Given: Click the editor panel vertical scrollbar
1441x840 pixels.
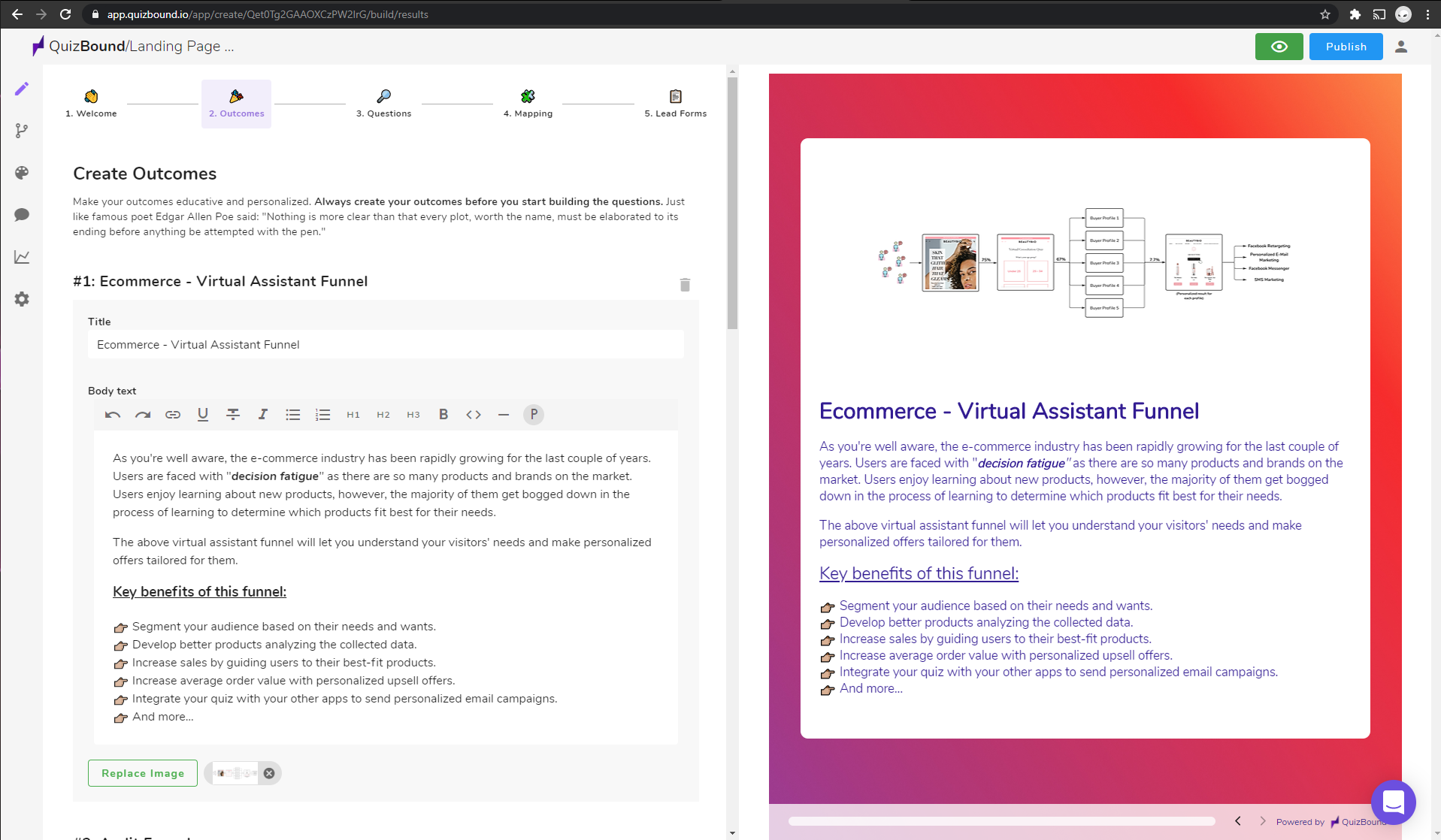Looking at the screenshot, I should (x=732, y=203).
